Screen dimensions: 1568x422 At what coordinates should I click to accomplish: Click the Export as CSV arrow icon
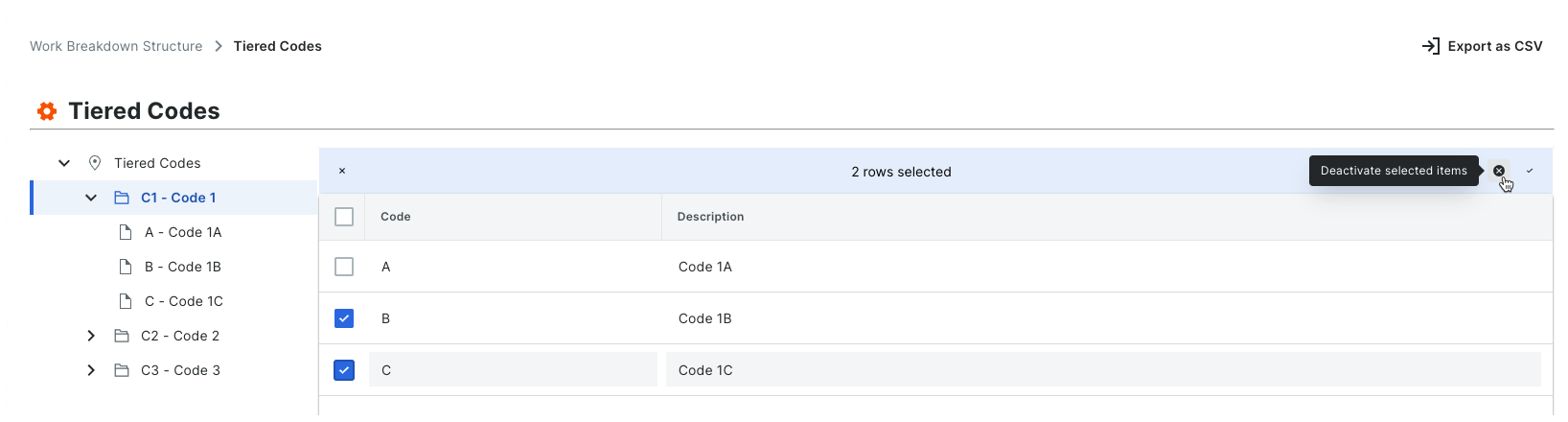pos(1431,46)
